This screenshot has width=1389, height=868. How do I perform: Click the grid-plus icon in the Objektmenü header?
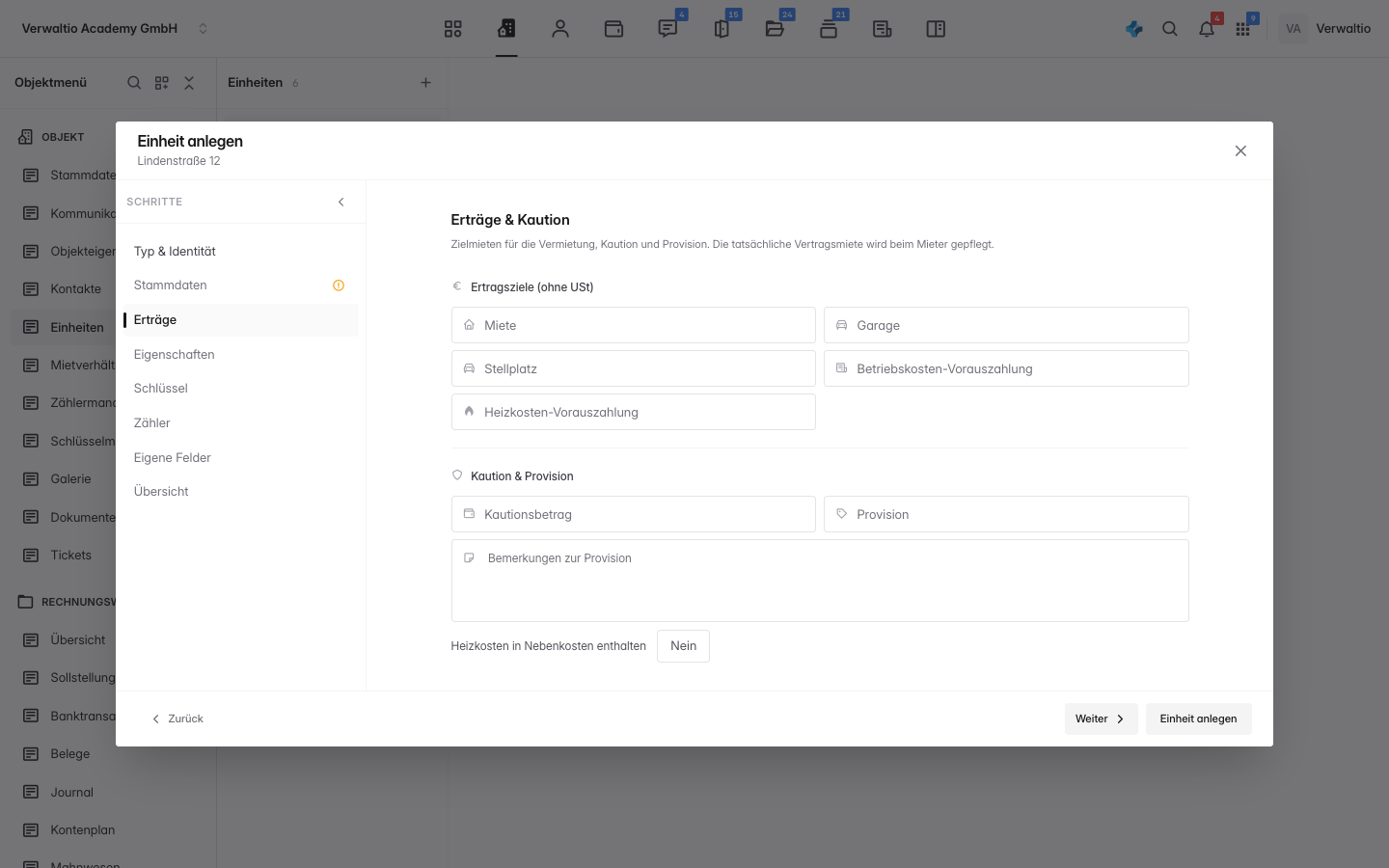click(x=162, y=83)
